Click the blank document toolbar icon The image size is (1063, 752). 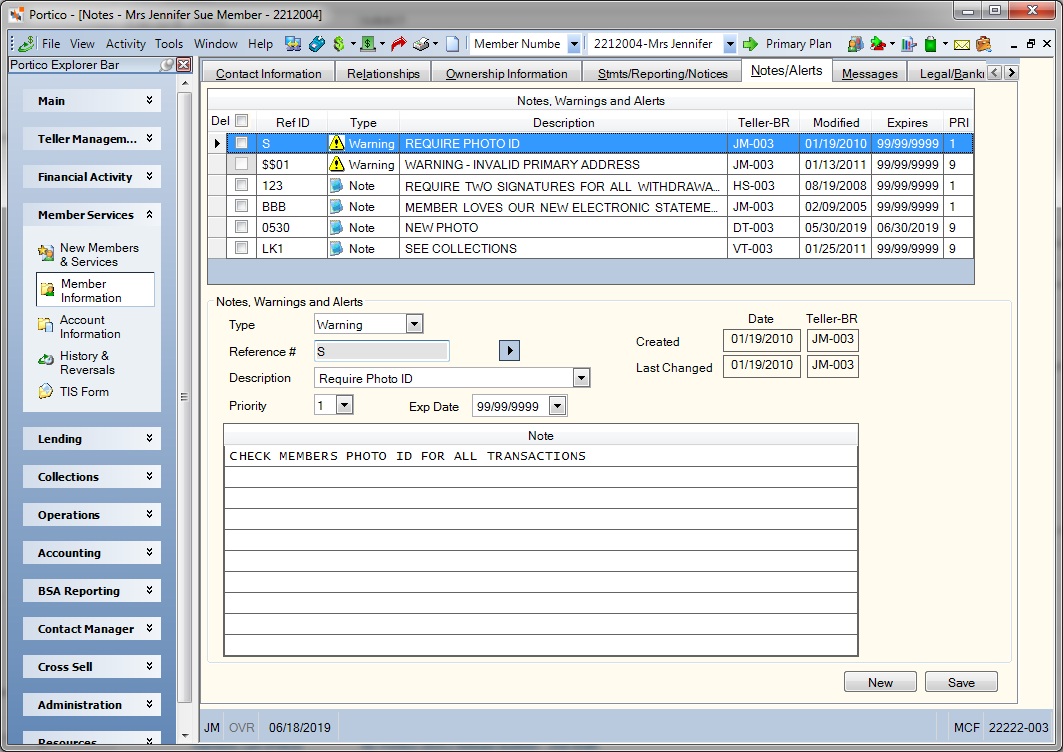(x=452, y=44)
